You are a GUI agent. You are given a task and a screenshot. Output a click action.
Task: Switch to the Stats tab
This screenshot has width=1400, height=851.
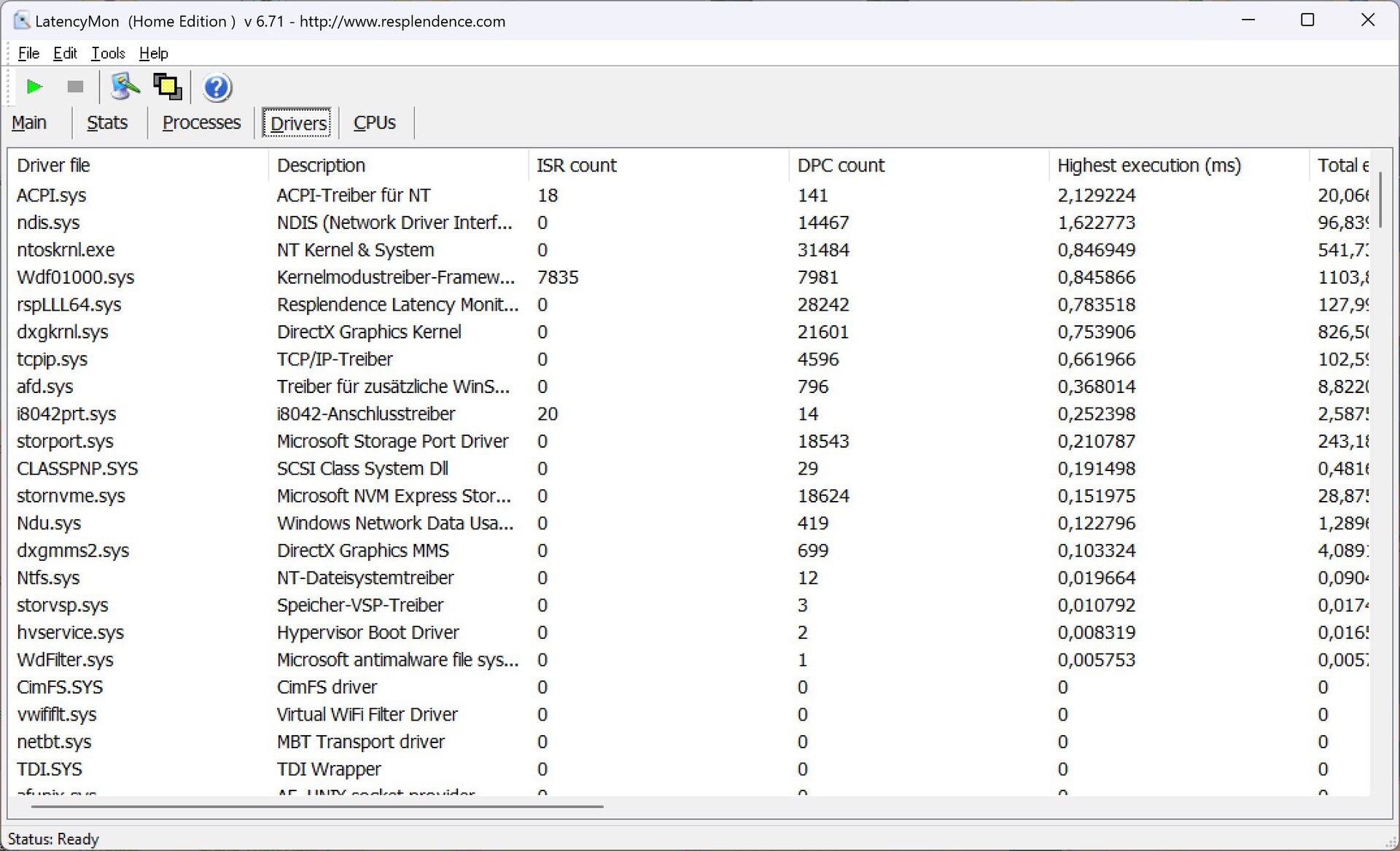107,123
